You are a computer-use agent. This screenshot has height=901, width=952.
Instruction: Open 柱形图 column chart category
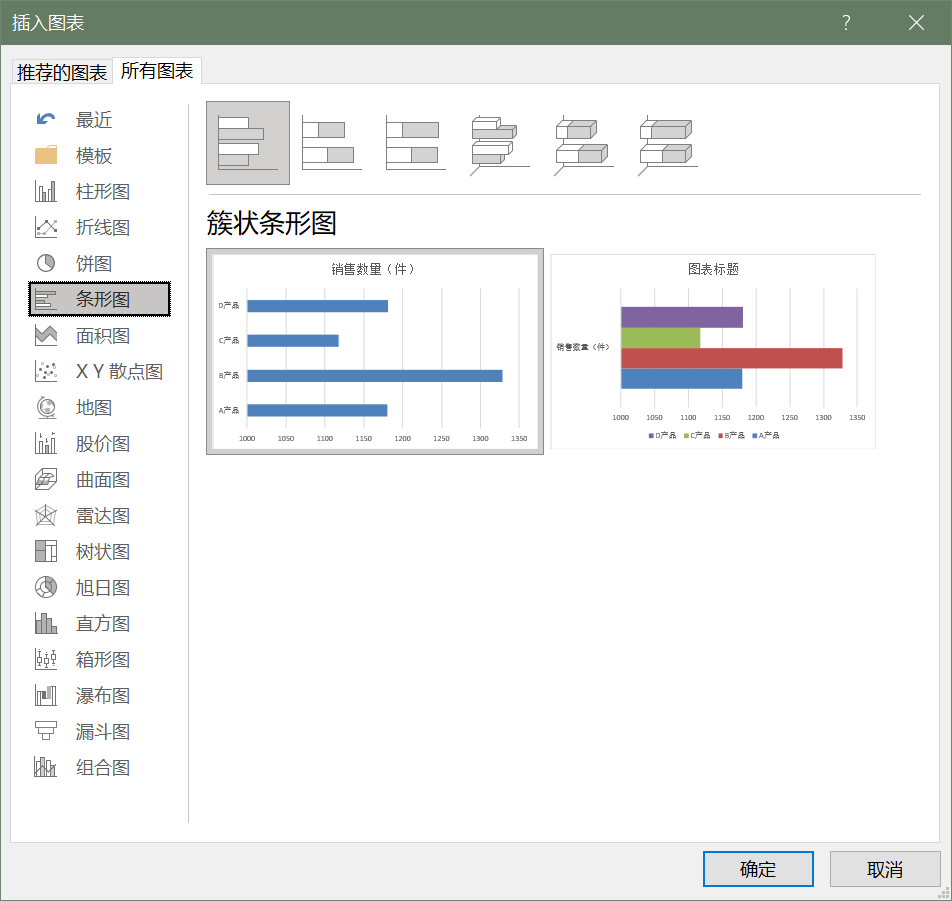(102, 192)
